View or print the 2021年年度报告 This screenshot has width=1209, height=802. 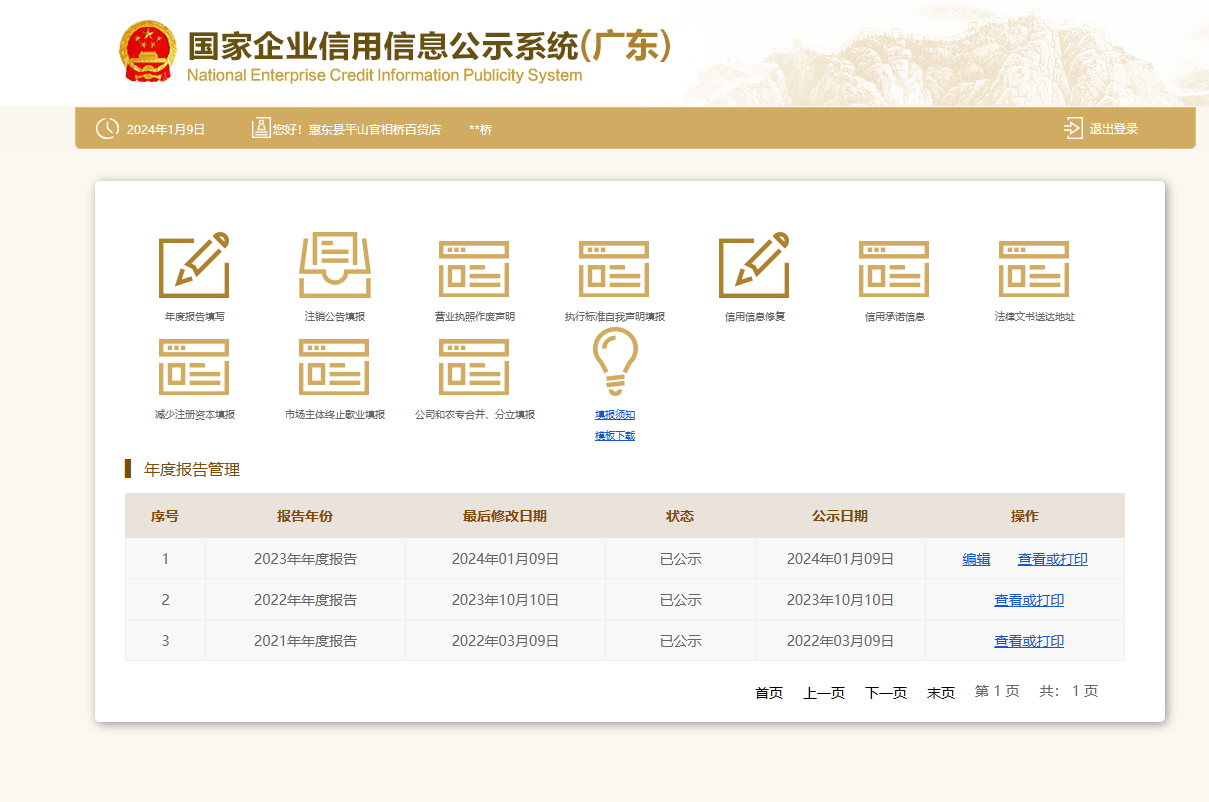[1029, 641]
